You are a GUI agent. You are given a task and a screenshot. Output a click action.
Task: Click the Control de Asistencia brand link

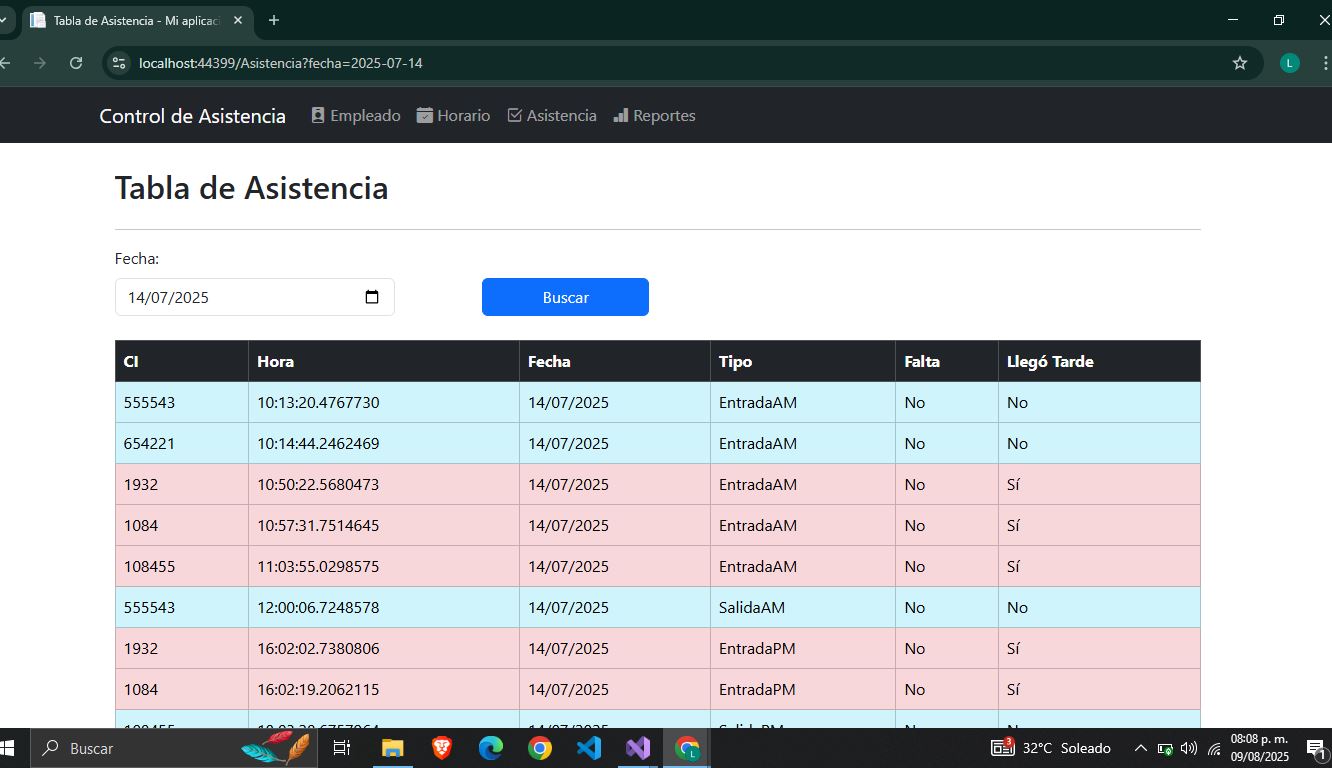pyautogui.click(x=193, y=116)
